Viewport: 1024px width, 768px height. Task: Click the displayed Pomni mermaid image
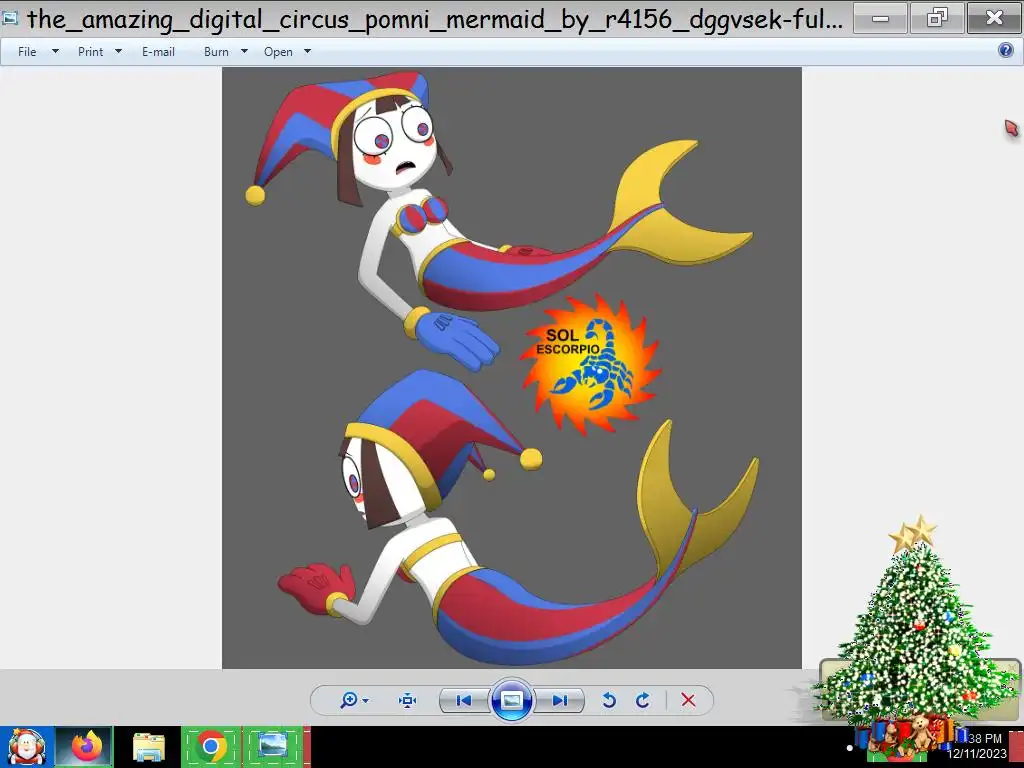tap(511, 368)
